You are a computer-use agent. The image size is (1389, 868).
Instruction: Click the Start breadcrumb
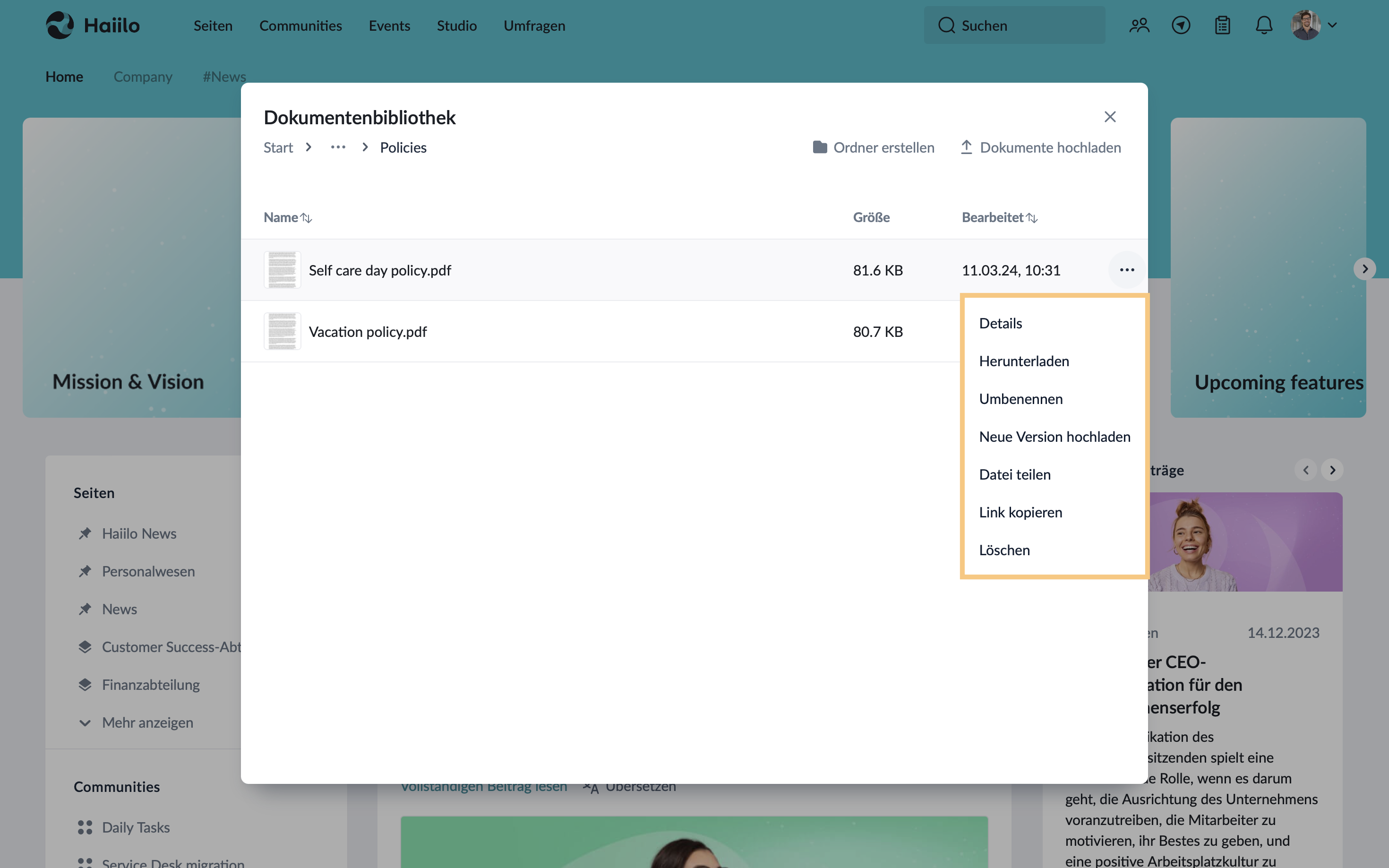coord(278,147)
